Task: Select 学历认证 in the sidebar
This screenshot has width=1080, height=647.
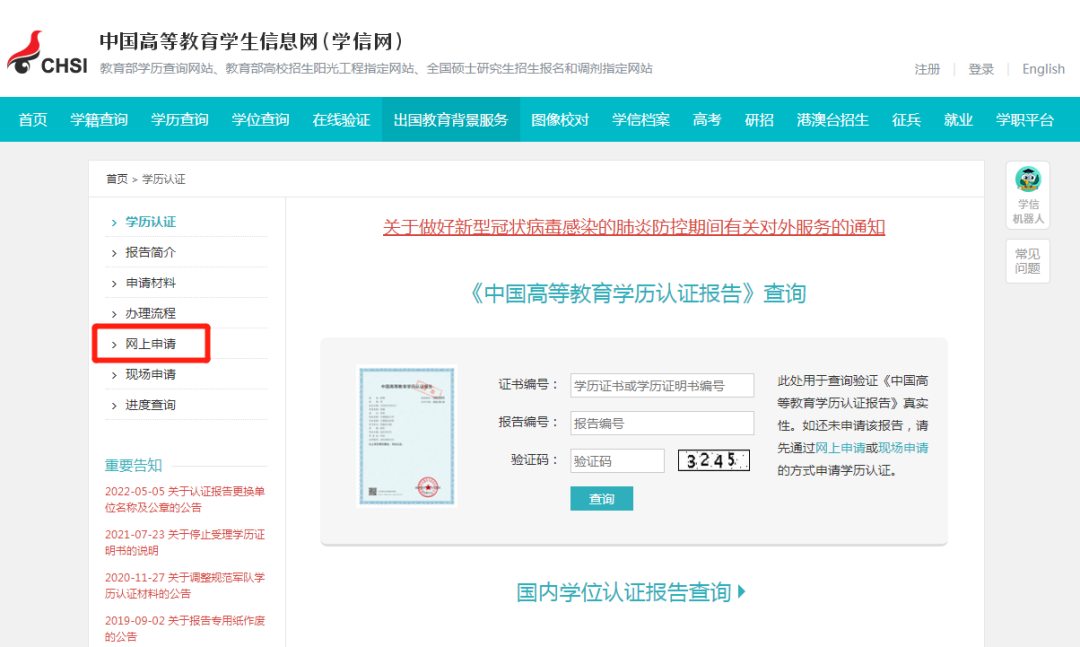Action: [150, 222]
